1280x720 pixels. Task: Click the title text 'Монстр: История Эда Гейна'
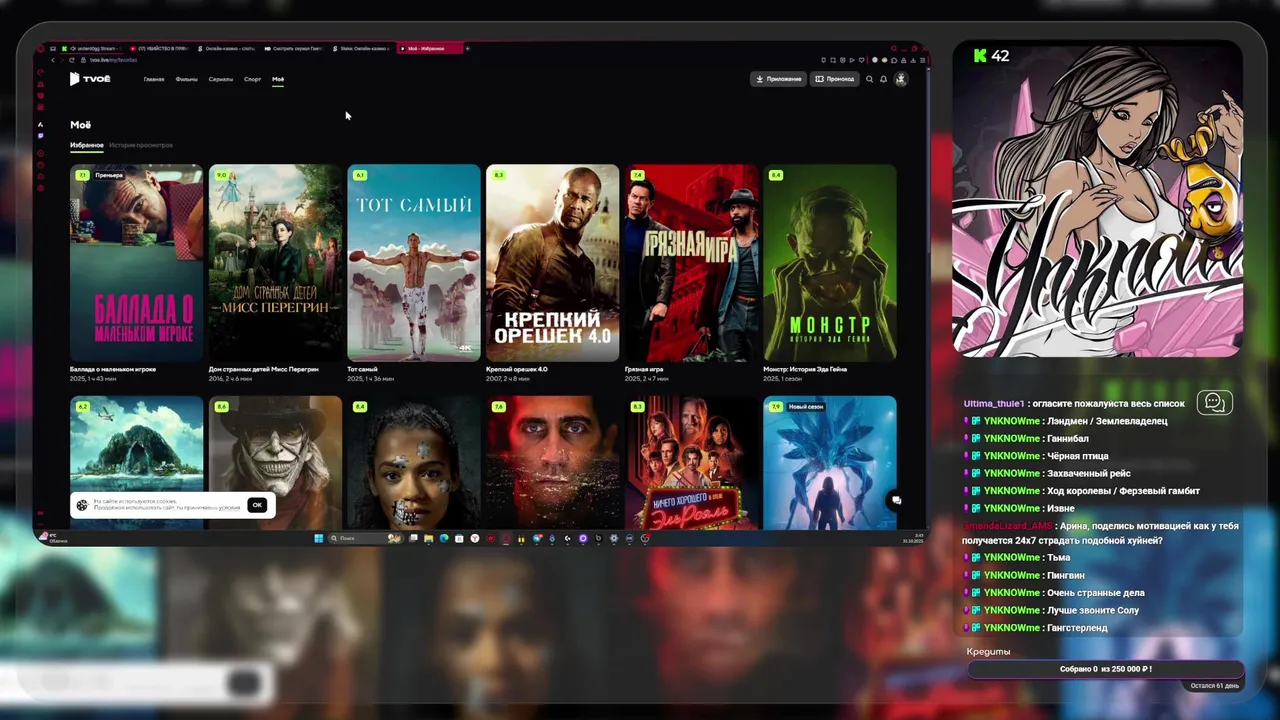click(805, 369)
